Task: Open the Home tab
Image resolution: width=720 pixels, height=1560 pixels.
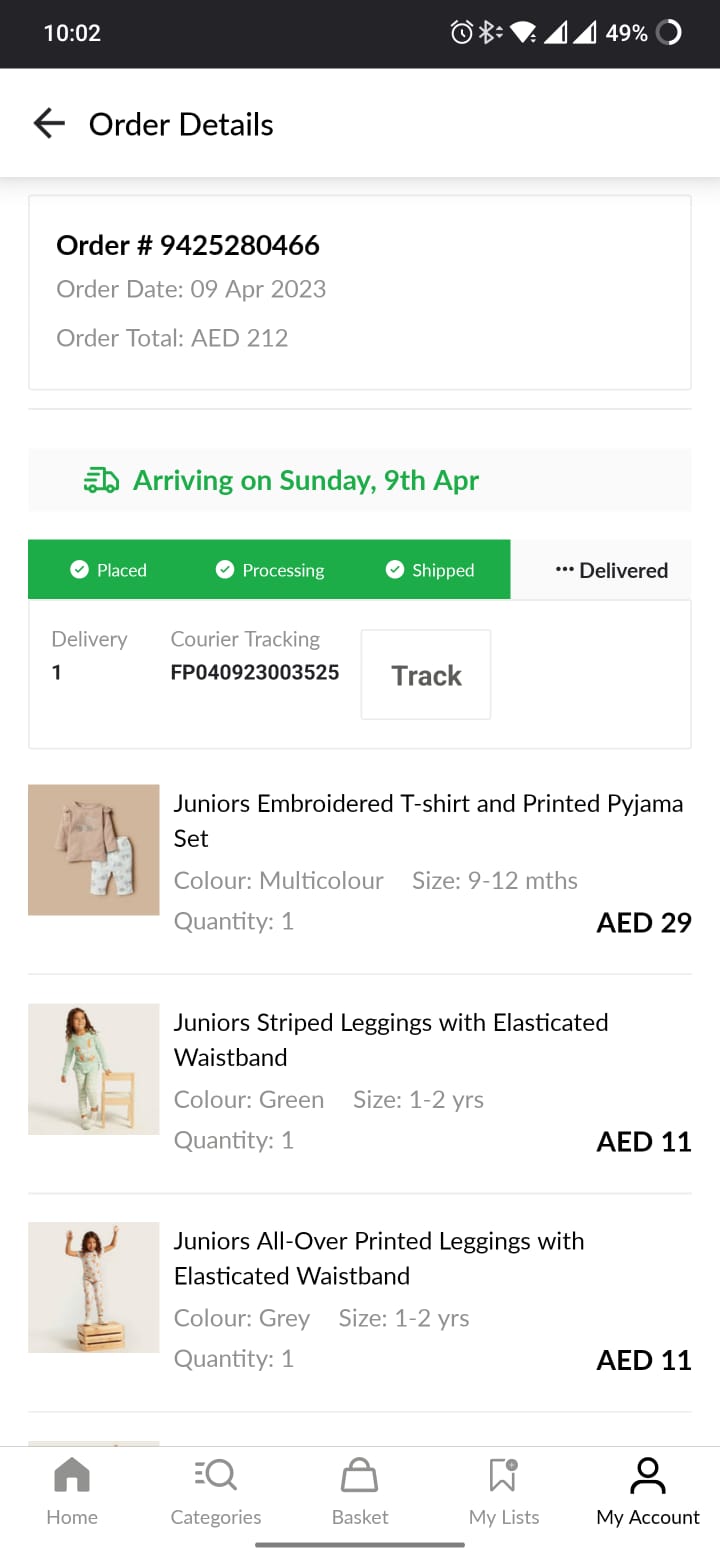Action: pyautogui.click(x=72, y=1476)
